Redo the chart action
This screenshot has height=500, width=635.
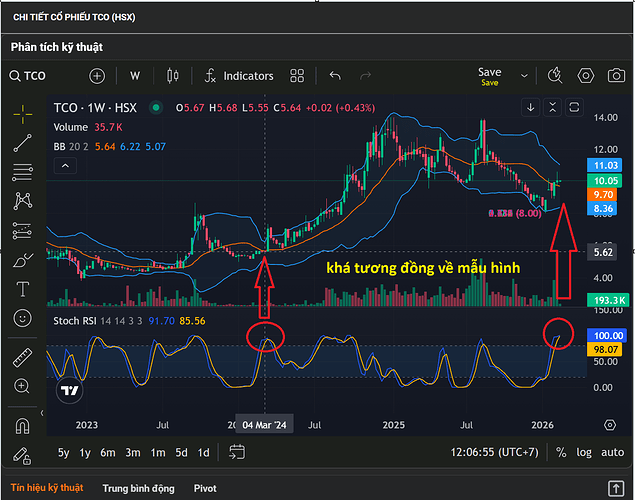366,76
